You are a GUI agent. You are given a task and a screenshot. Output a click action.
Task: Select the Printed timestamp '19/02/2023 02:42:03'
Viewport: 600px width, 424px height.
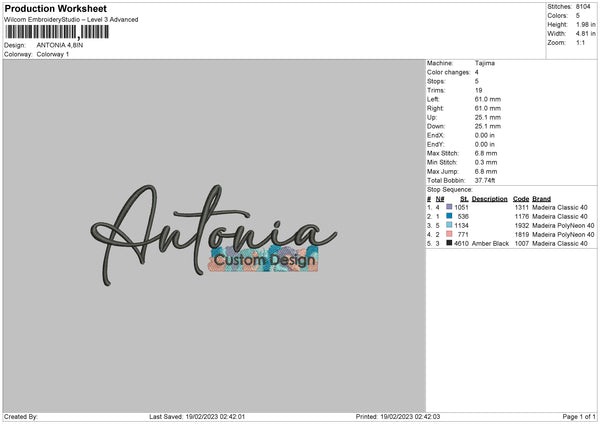click(410, 417)
